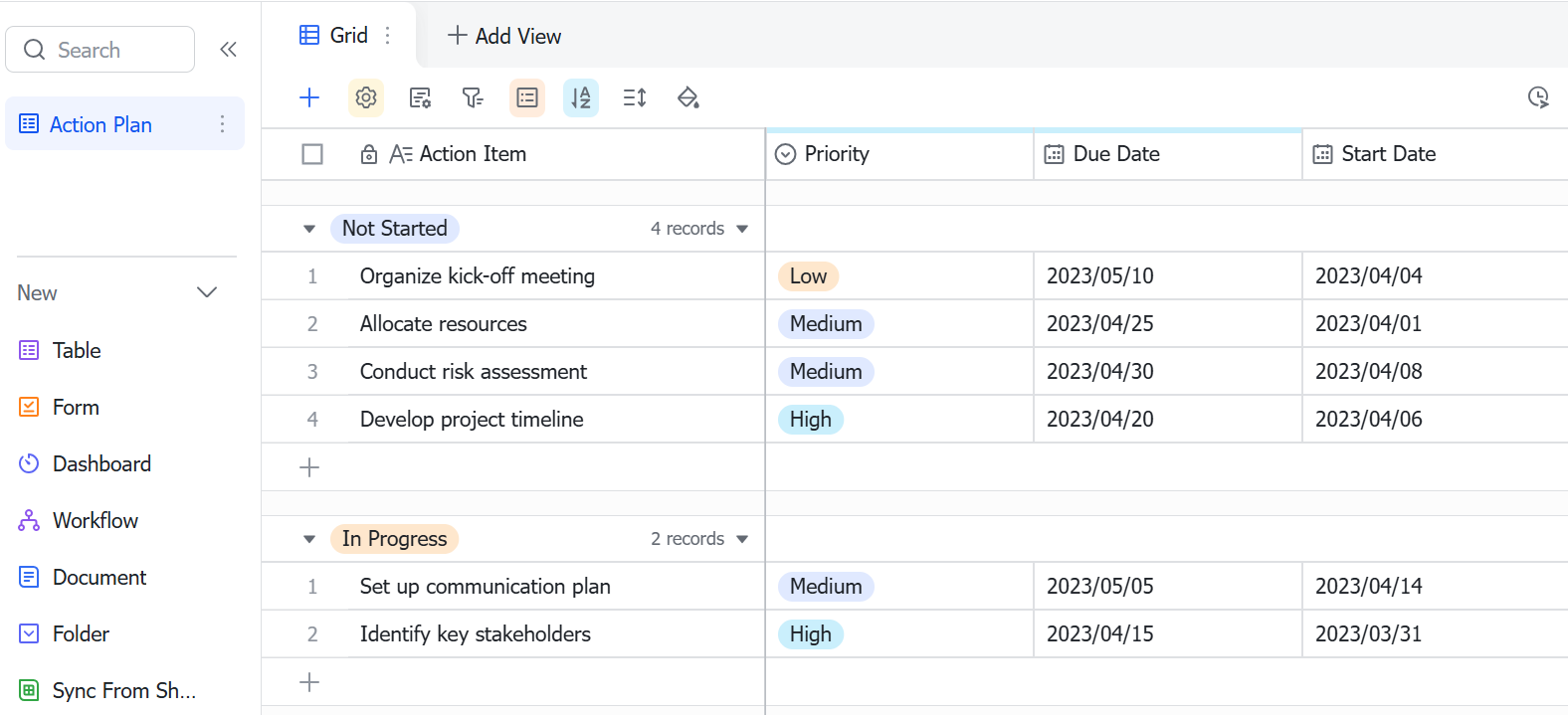The width and height of the screenshot is (1568, 715).
Task: Click the Folder icon in sidebar
Action: (29, 633)
